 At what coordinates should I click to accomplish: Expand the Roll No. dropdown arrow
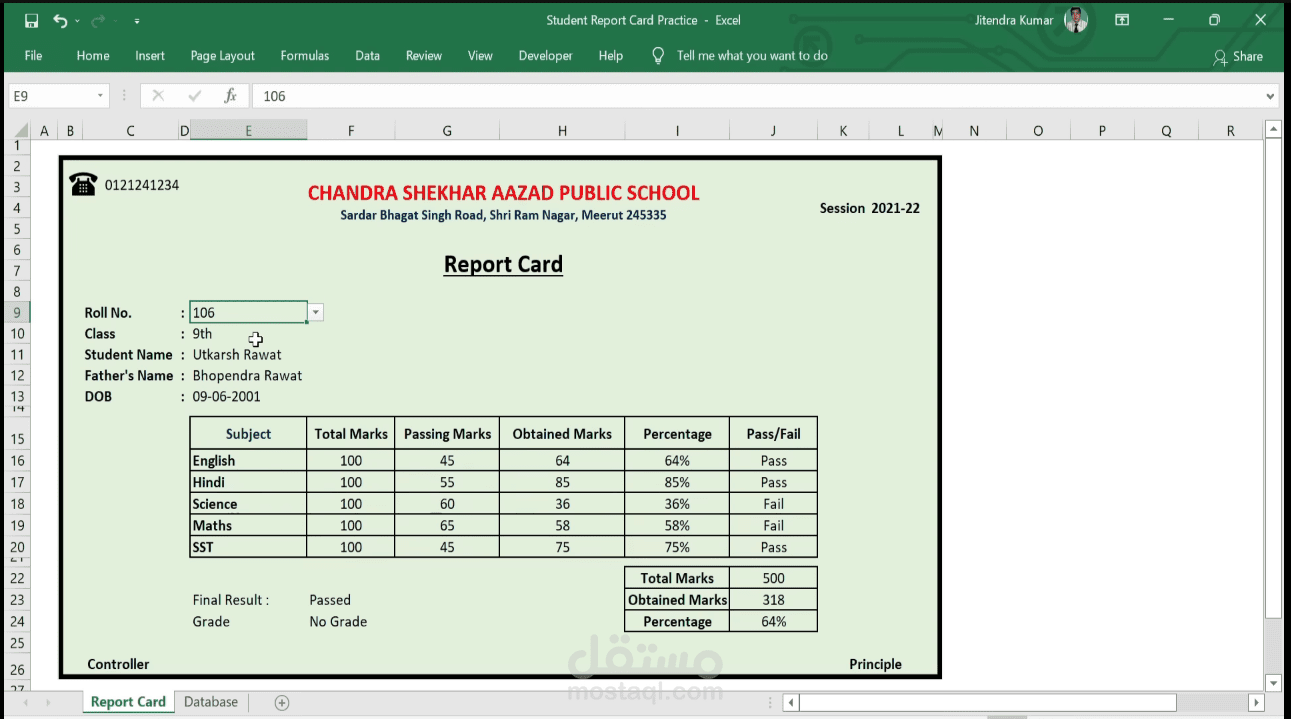pyautogui.click(x=316, y=313)
